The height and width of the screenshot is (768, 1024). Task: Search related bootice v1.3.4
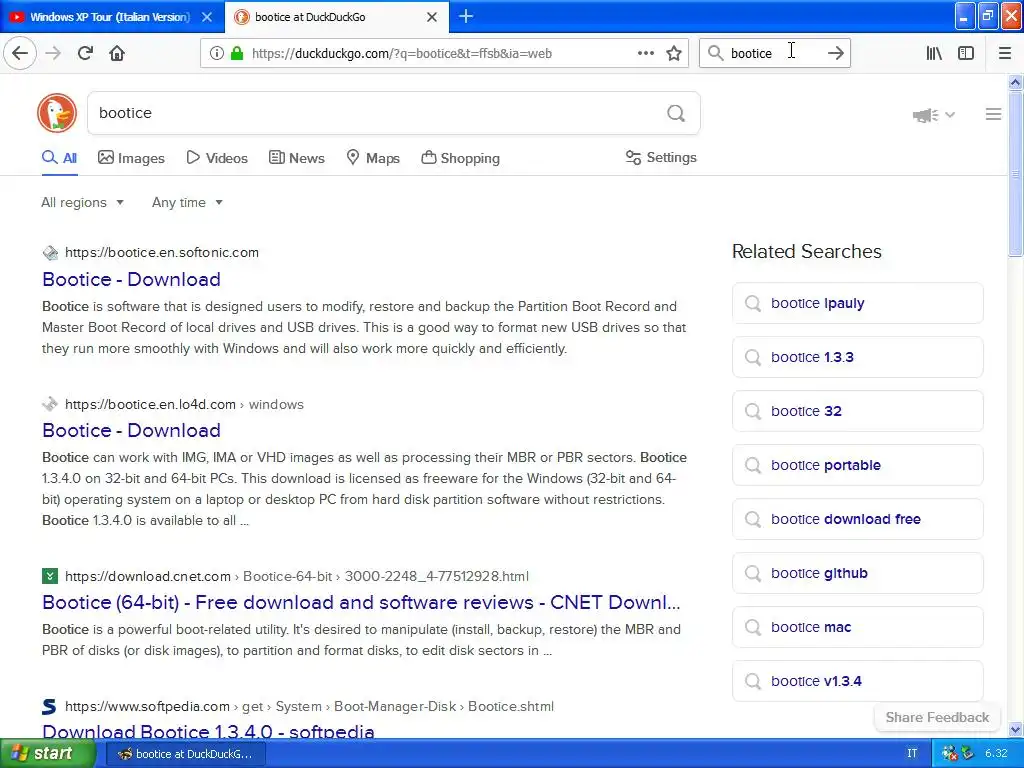pyautogui.click(x=857, y=681)
